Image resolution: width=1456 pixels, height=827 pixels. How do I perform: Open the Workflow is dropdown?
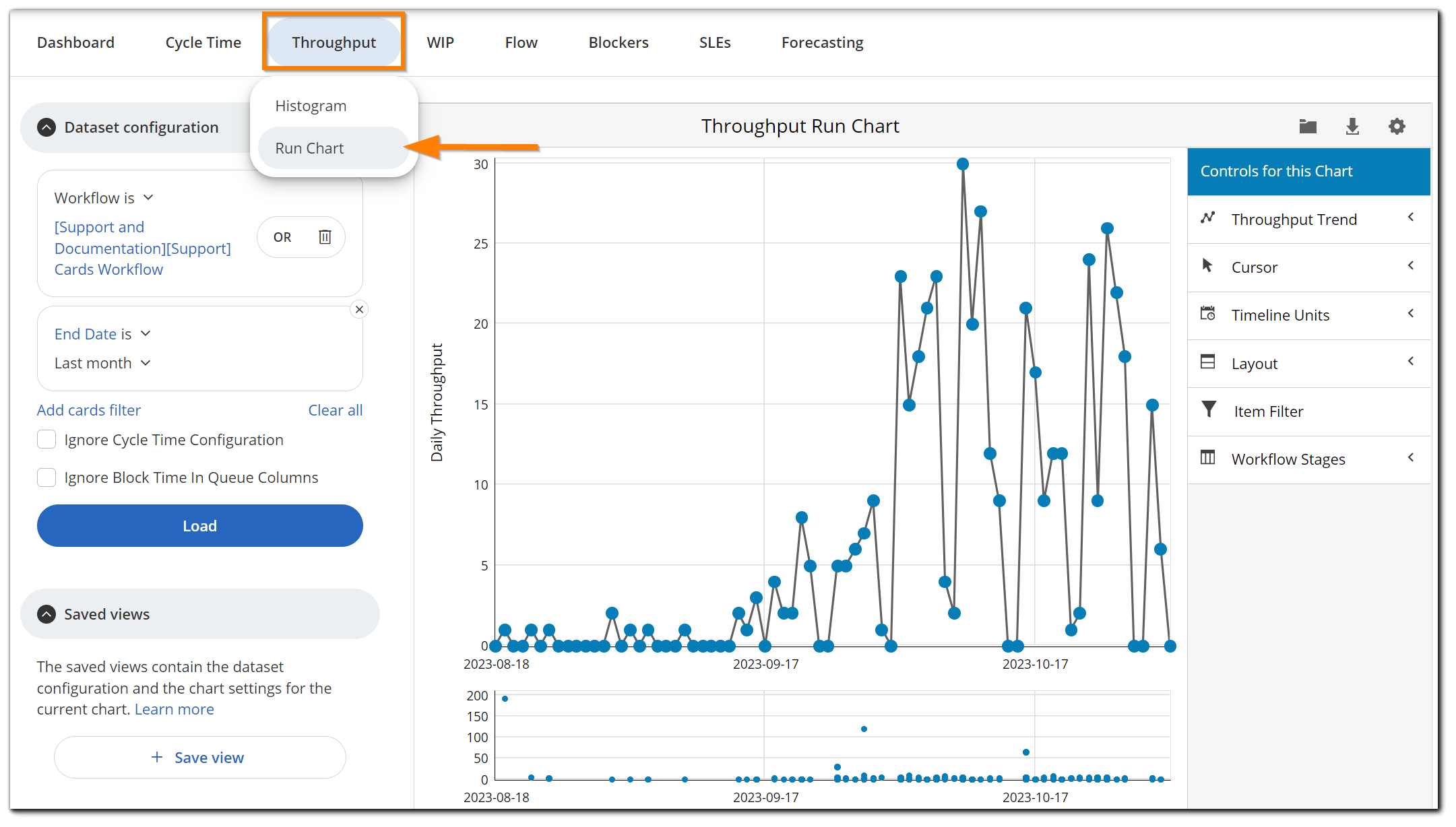tap(104, 198)
